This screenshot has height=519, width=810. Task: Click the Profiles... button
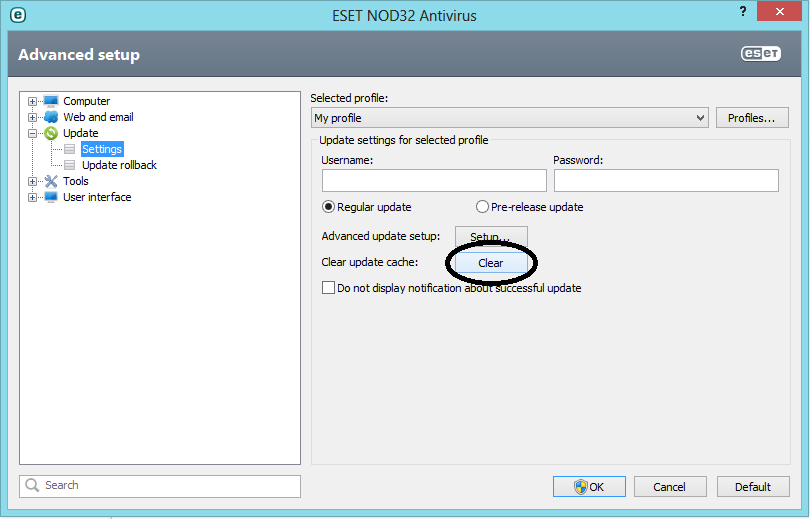(752, 118)
